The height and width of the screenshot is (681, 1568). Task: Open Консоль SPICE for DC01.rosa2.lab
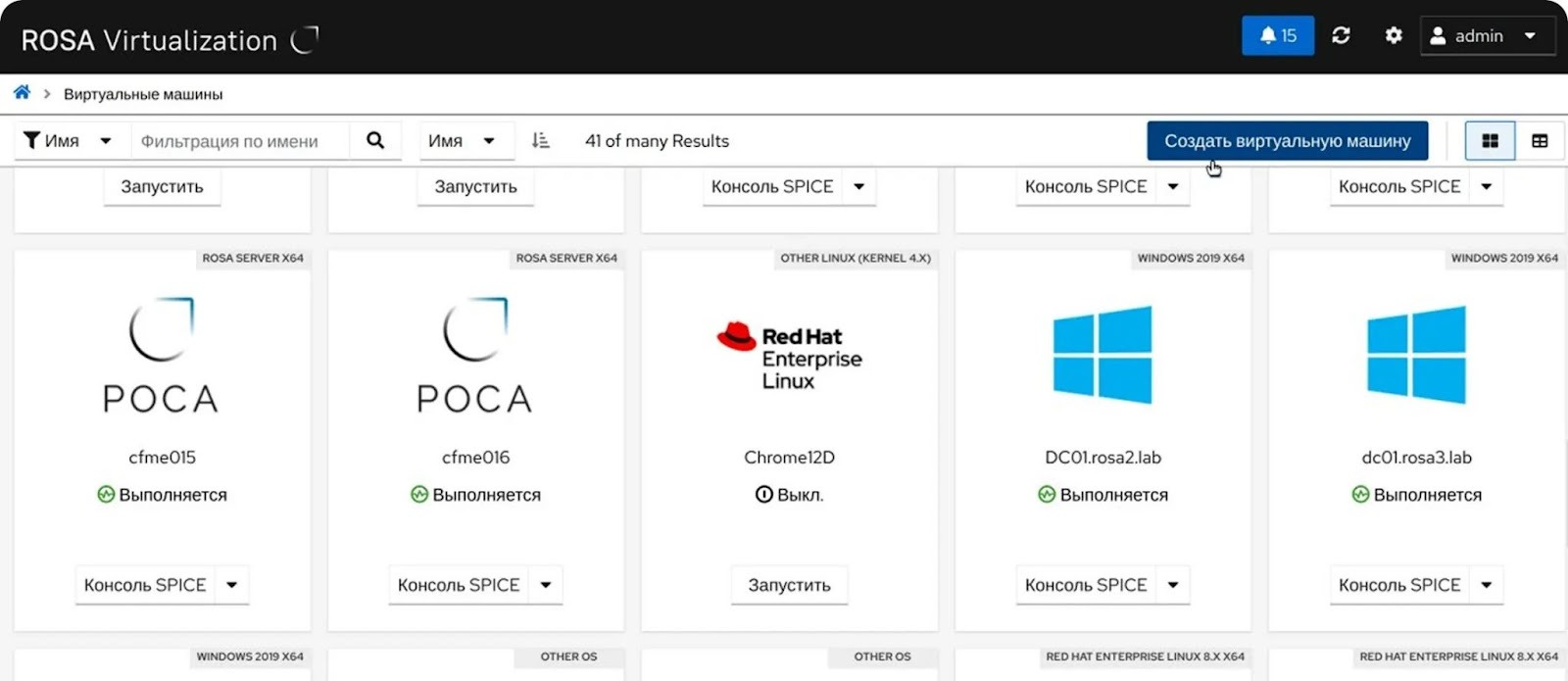point(1085,585)
